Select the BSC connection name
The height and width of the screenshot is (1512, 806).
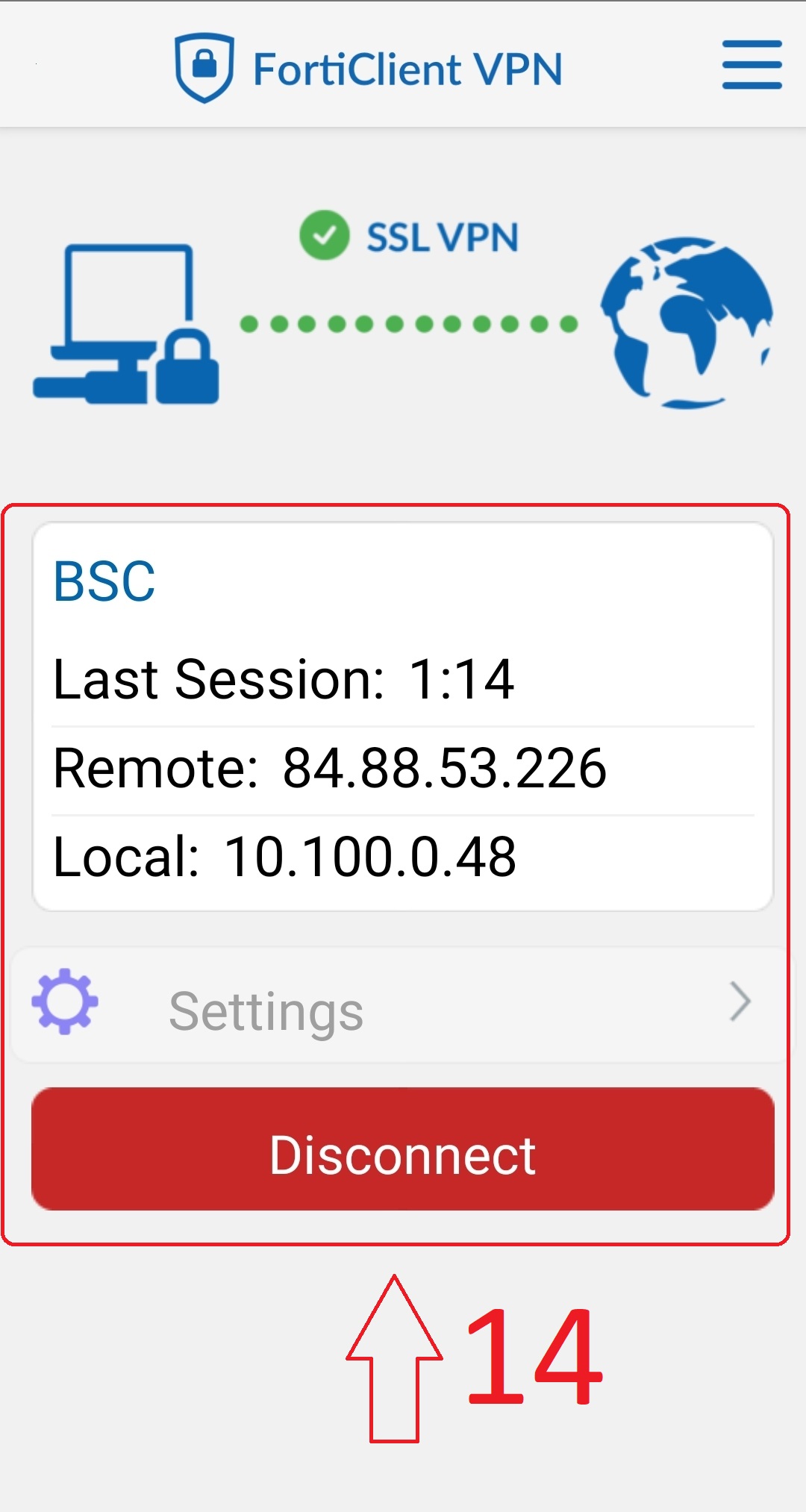coord(104,581)
